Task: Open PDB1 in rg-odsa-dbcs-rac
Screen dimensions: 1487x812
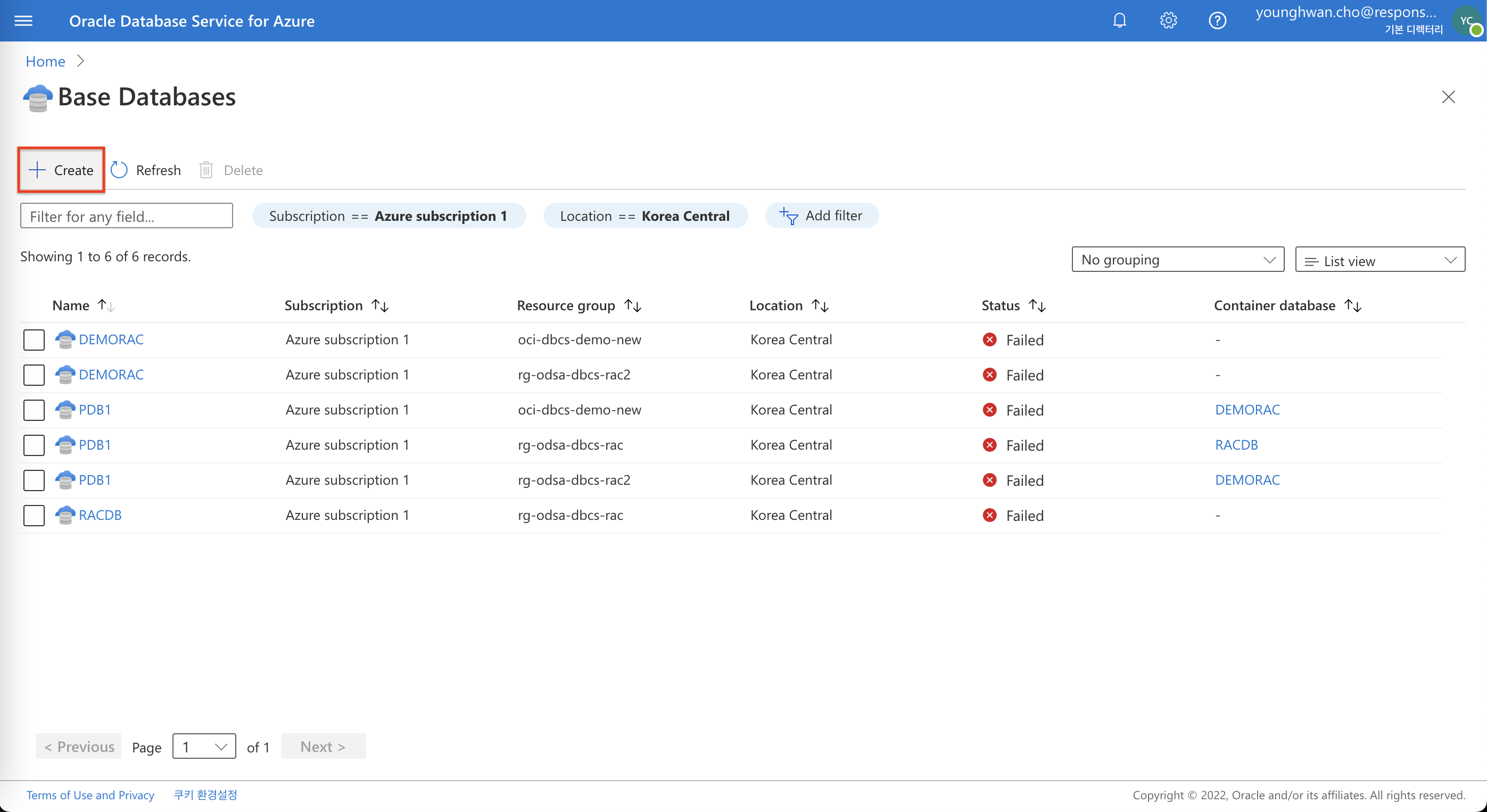Action: click(x=95, y=445)
